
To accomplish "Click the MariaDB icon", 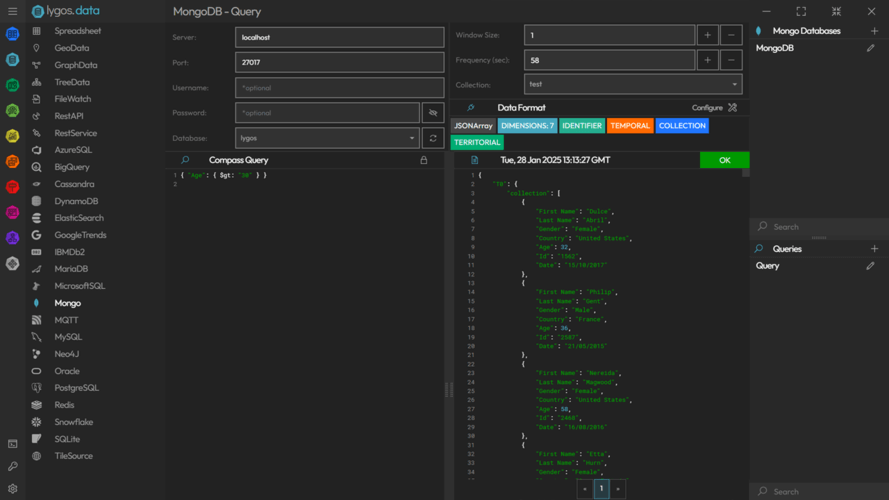I will click(36, 269).
